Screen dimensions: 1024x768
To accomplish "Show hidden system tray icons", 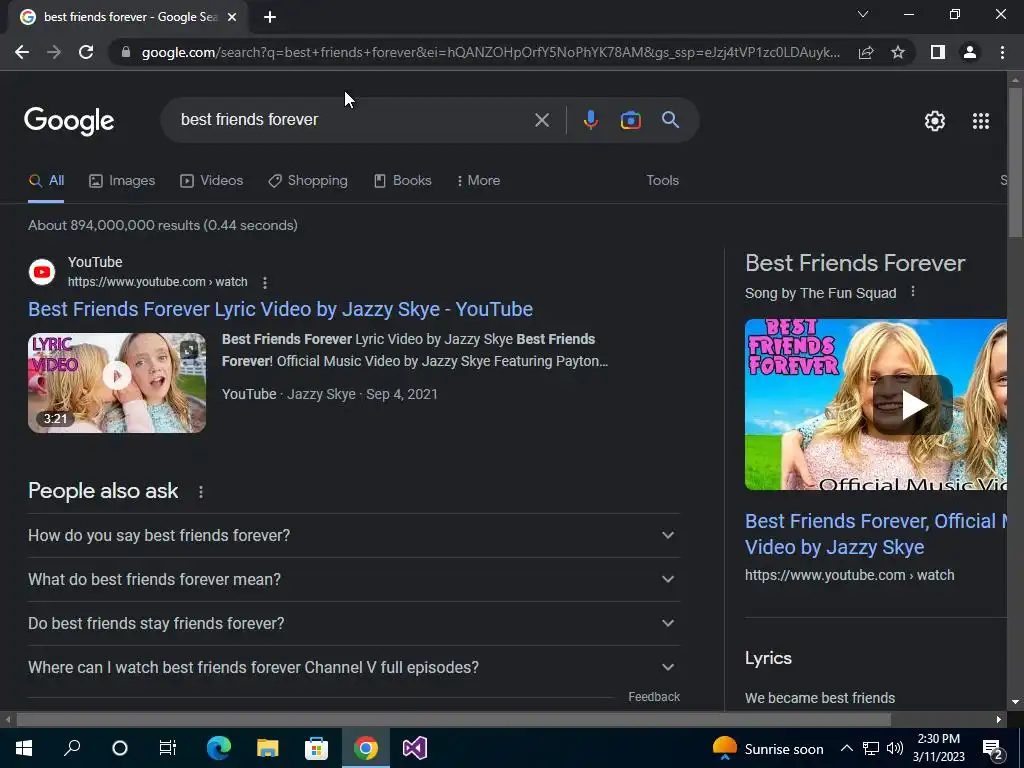I will [846, 748].
